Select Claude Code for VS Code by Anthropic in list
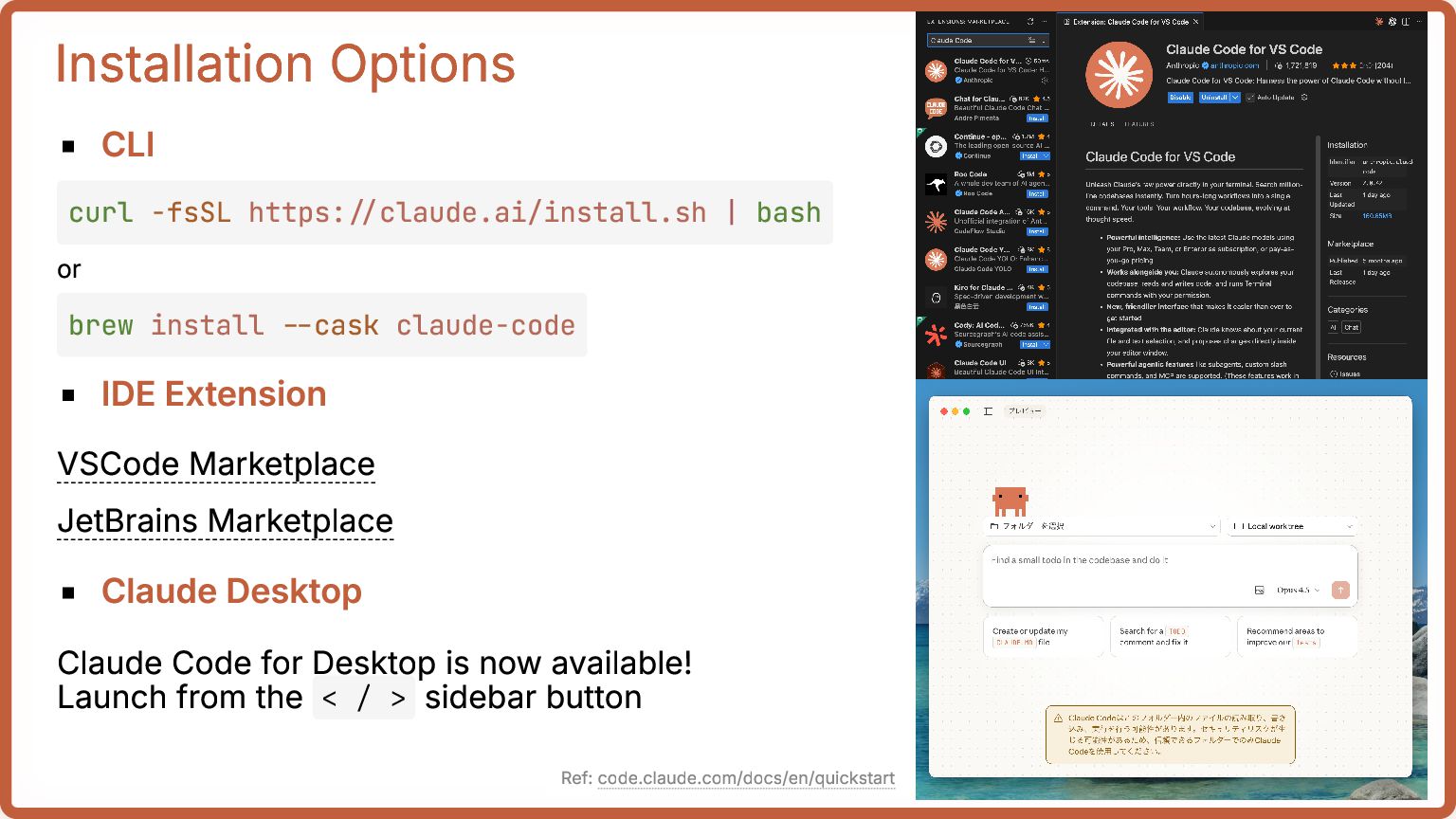 (x=987, y=70)
